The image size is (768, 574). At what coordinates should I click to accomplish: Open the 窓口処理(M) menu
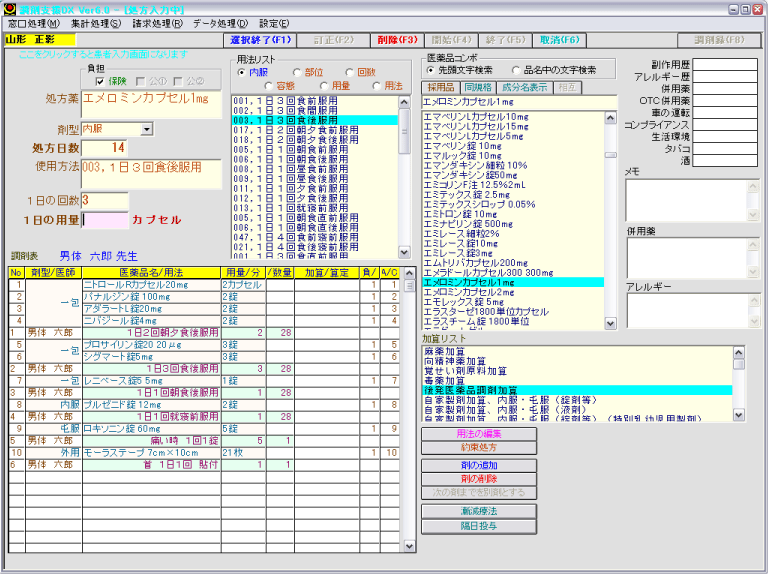click(x=33, y=24)
